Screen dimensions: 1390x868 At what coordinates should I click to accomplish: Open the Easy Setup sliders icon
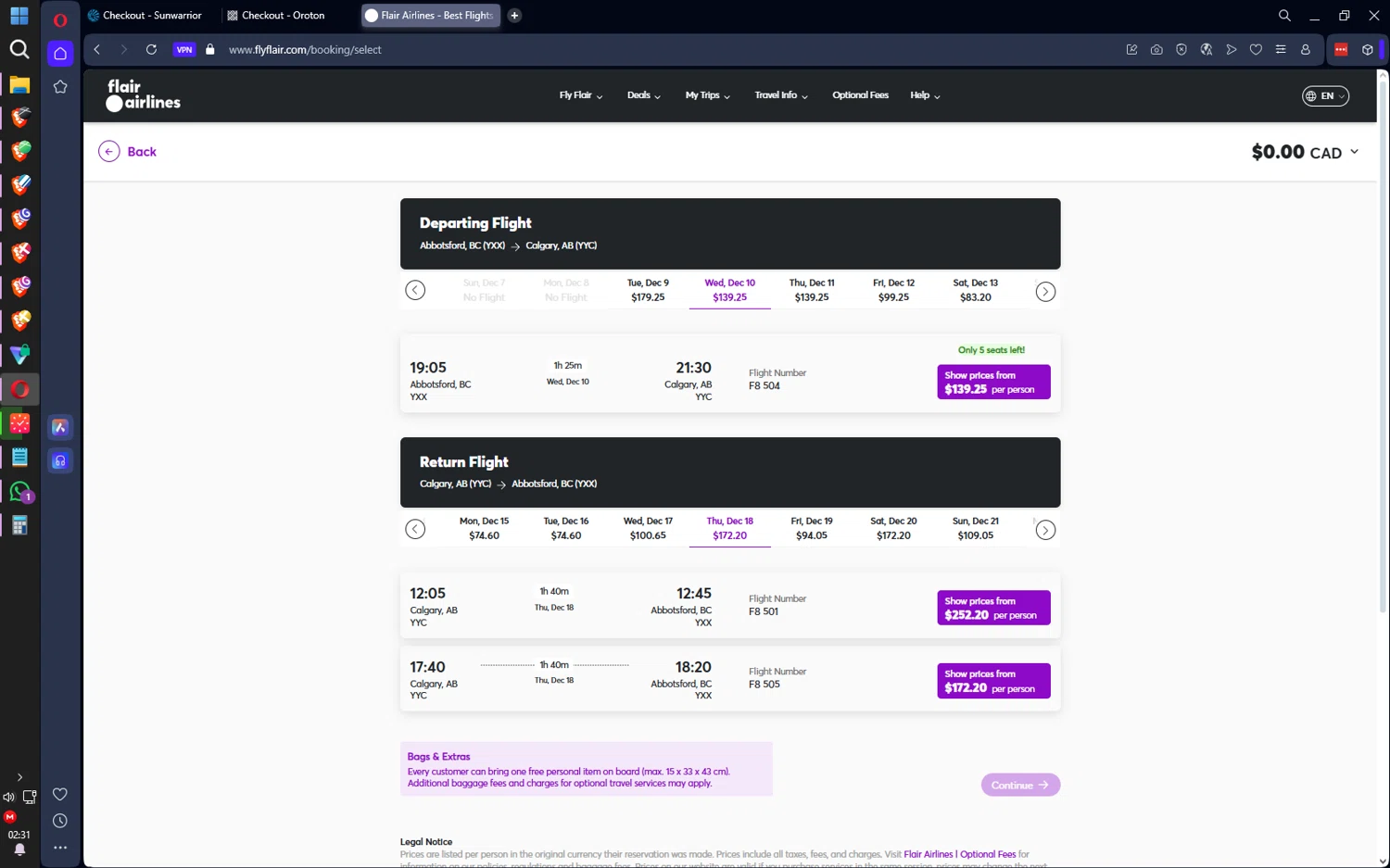1281,49
